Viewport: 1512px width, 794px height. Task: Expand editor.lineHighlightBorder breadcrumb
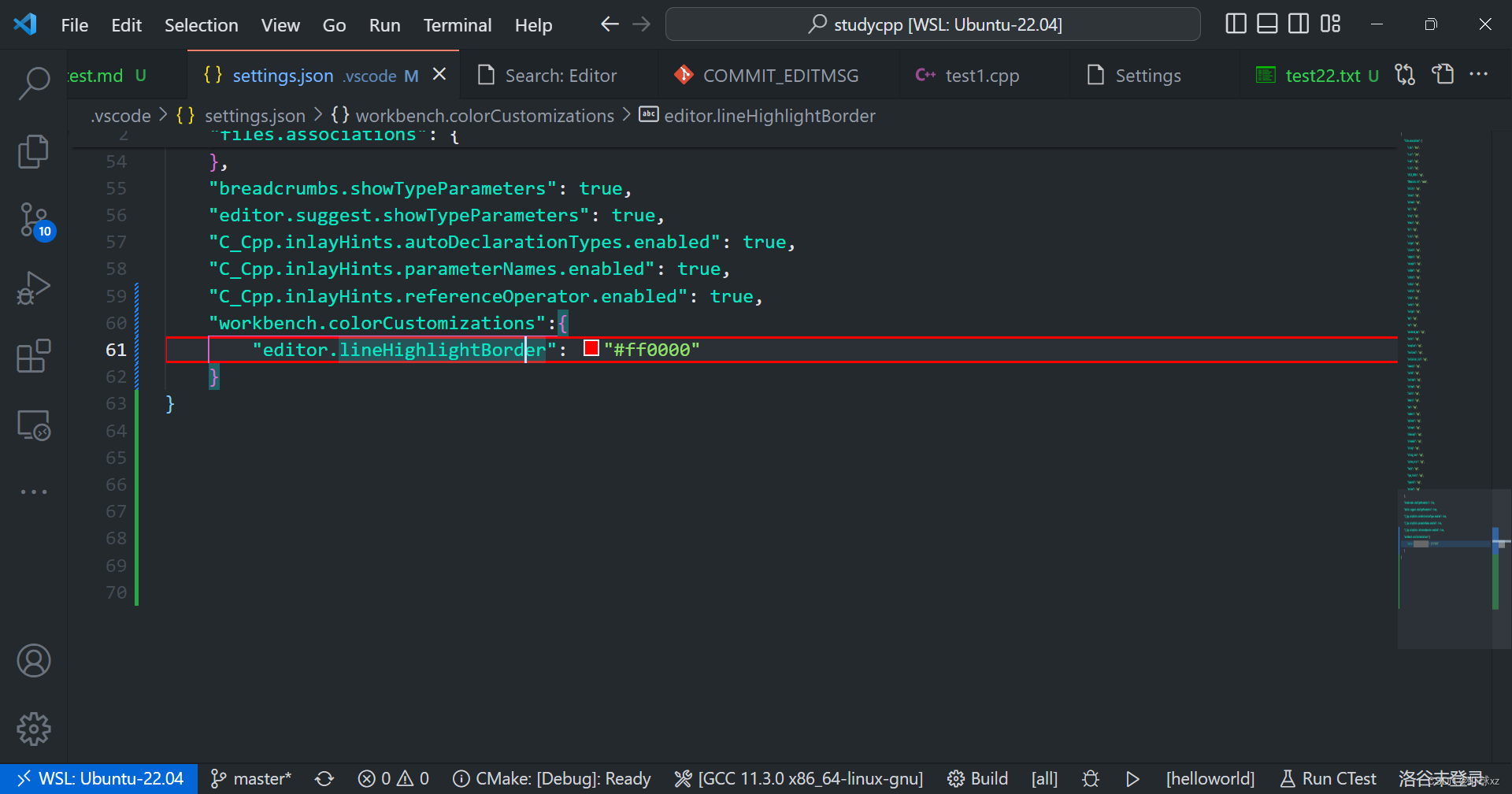(x=757, y=116)
